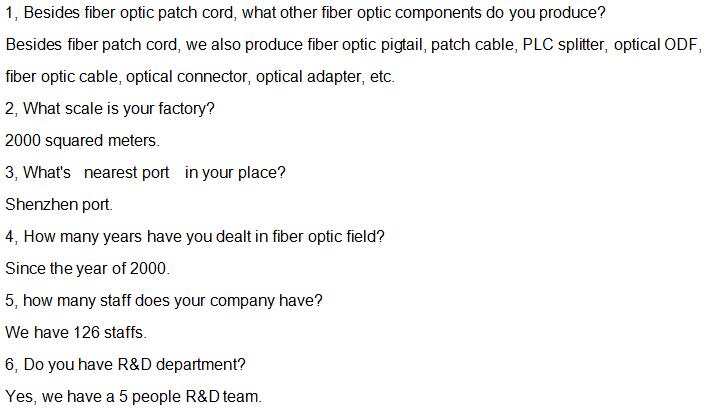
Task: Click the line starting 'fiber optic cable, optical connector'
Action: point(200,77)
